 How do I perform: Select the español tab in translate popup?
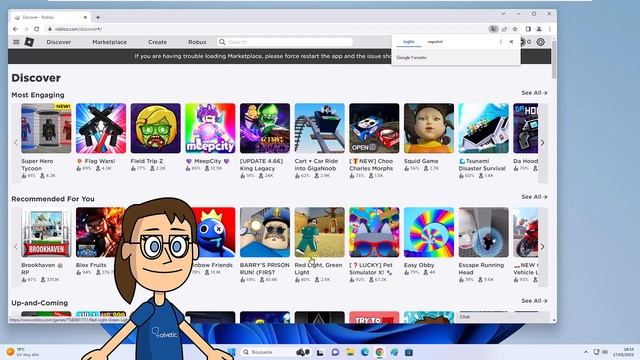click(435, 42)
